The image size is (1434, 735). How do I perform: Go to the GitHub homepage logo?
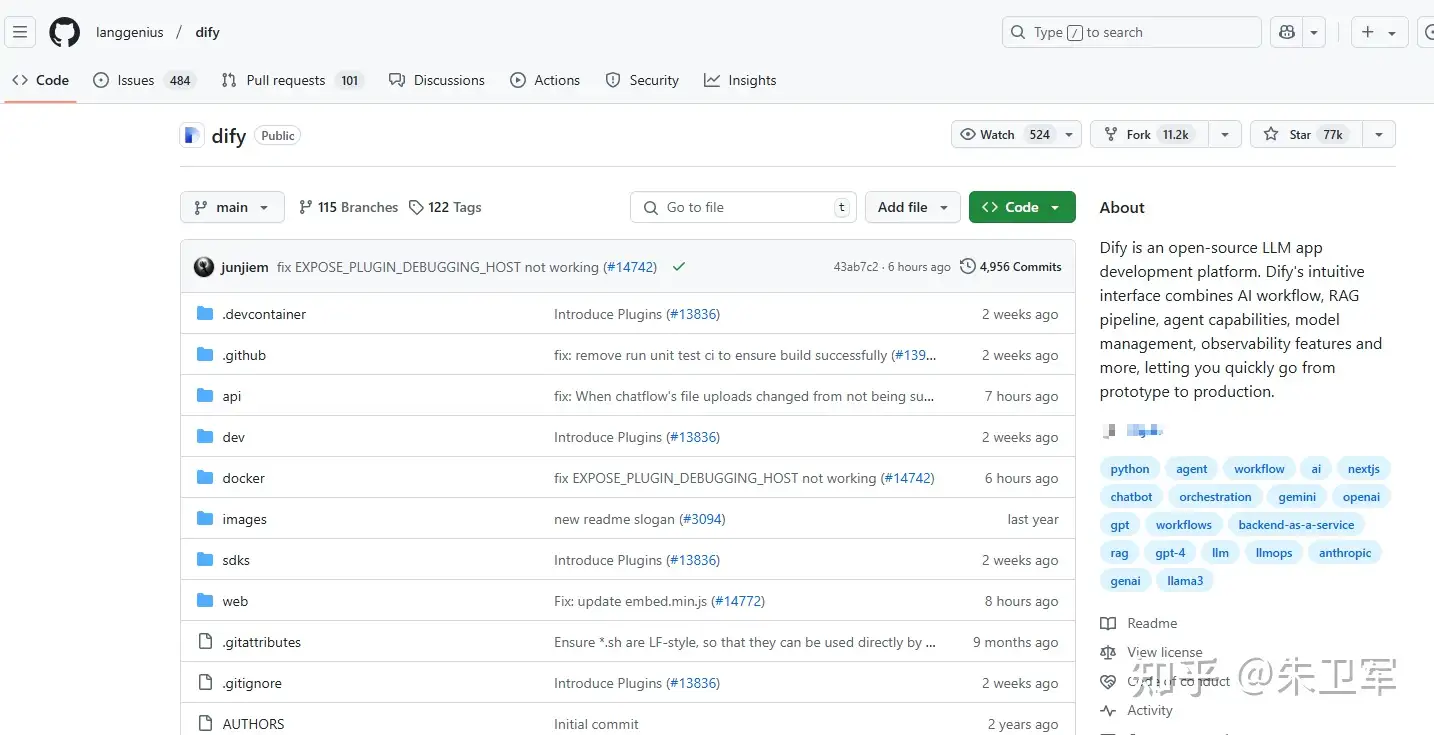[x=64, y=32]
